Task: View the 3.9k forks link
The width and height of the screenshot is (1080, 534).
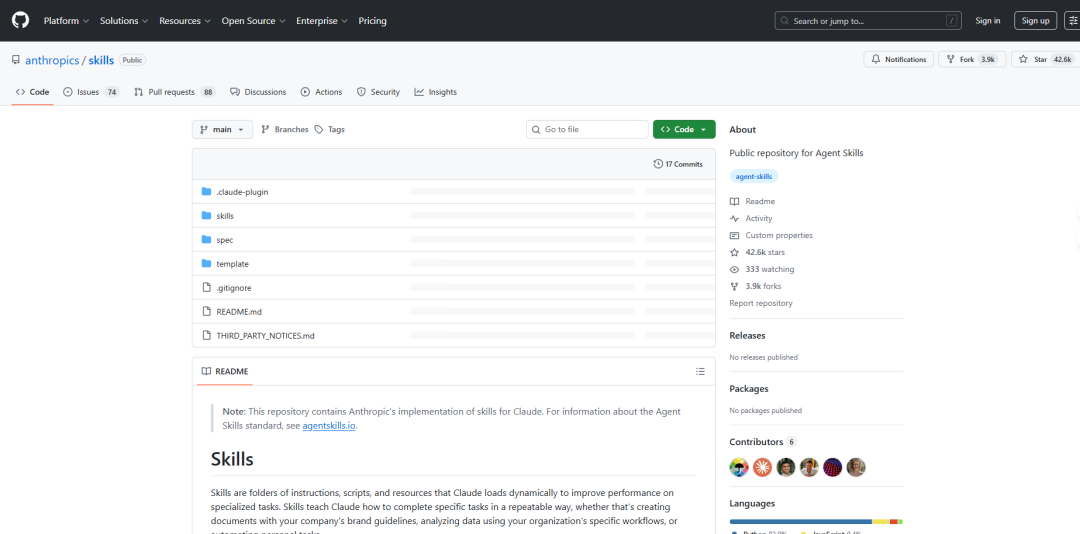Action: 756,286
